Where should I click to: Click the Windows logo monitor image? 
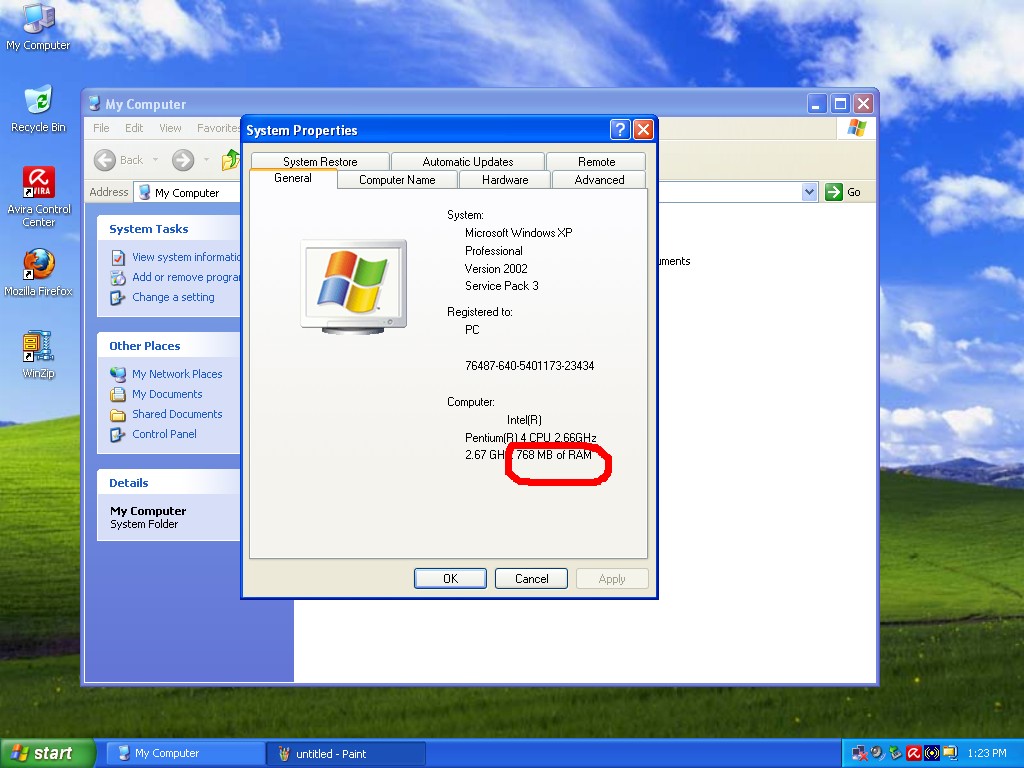(353, 287)
